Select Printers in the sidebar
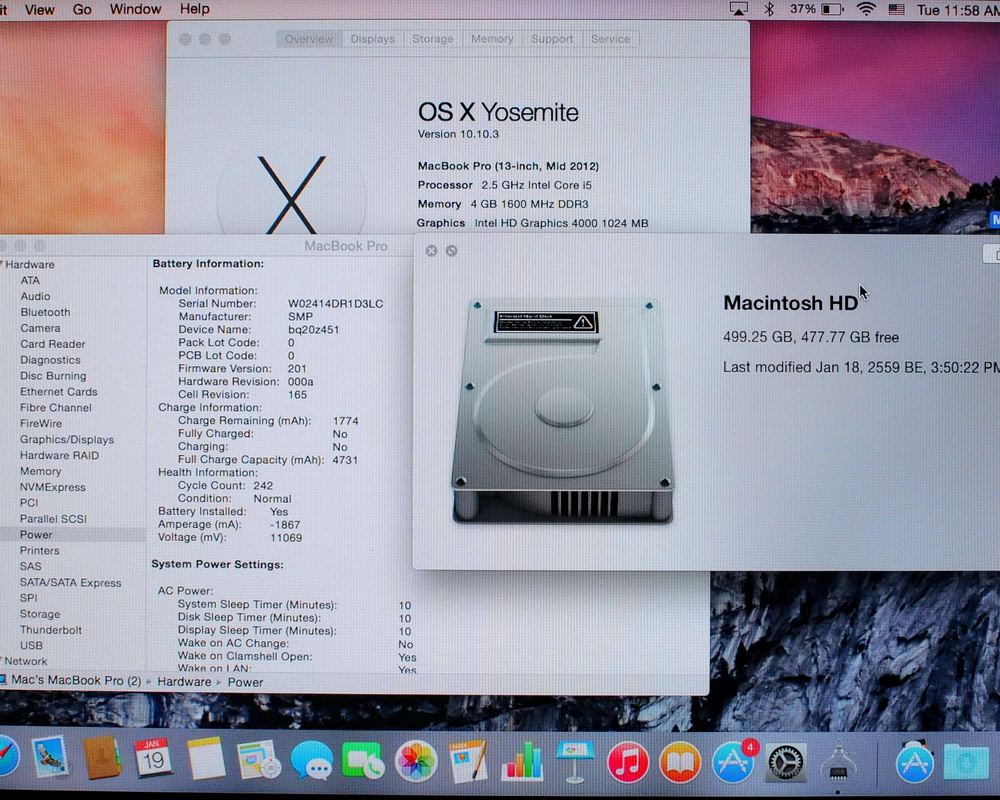The image size is (1000, 800). click(40, 551)
